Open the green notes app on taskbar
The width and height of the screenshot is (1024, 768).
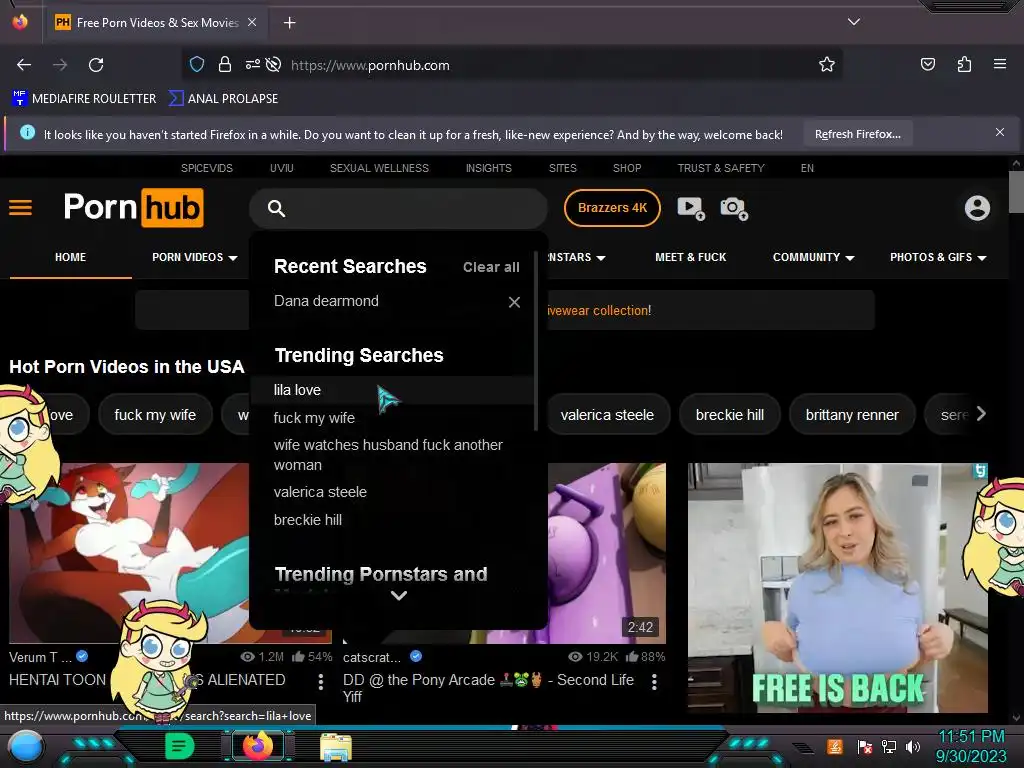point(180,746)
